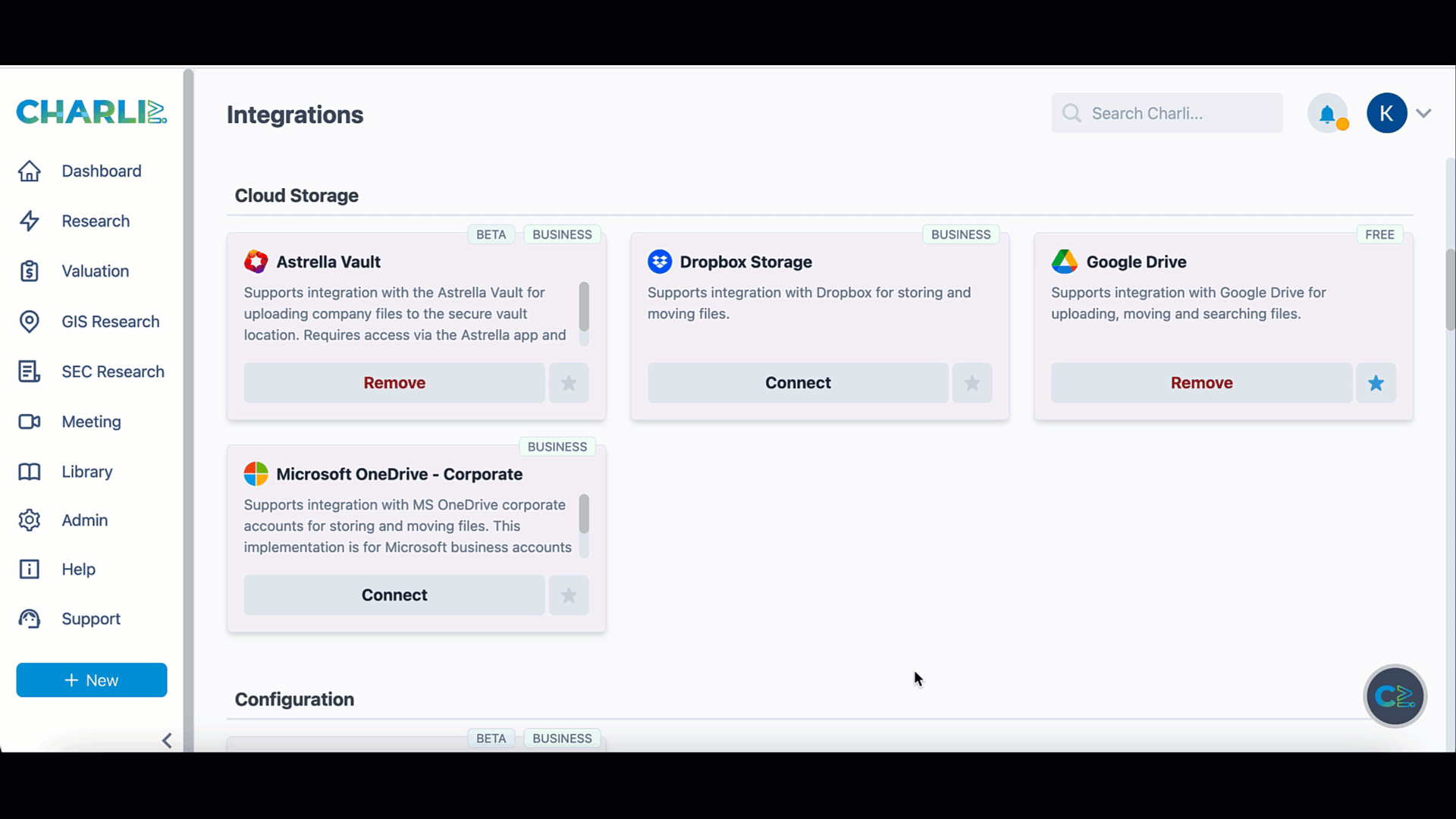Screen dimensions: 1456x819
Task: Open the notifications bell
Action: (1327, 114)
